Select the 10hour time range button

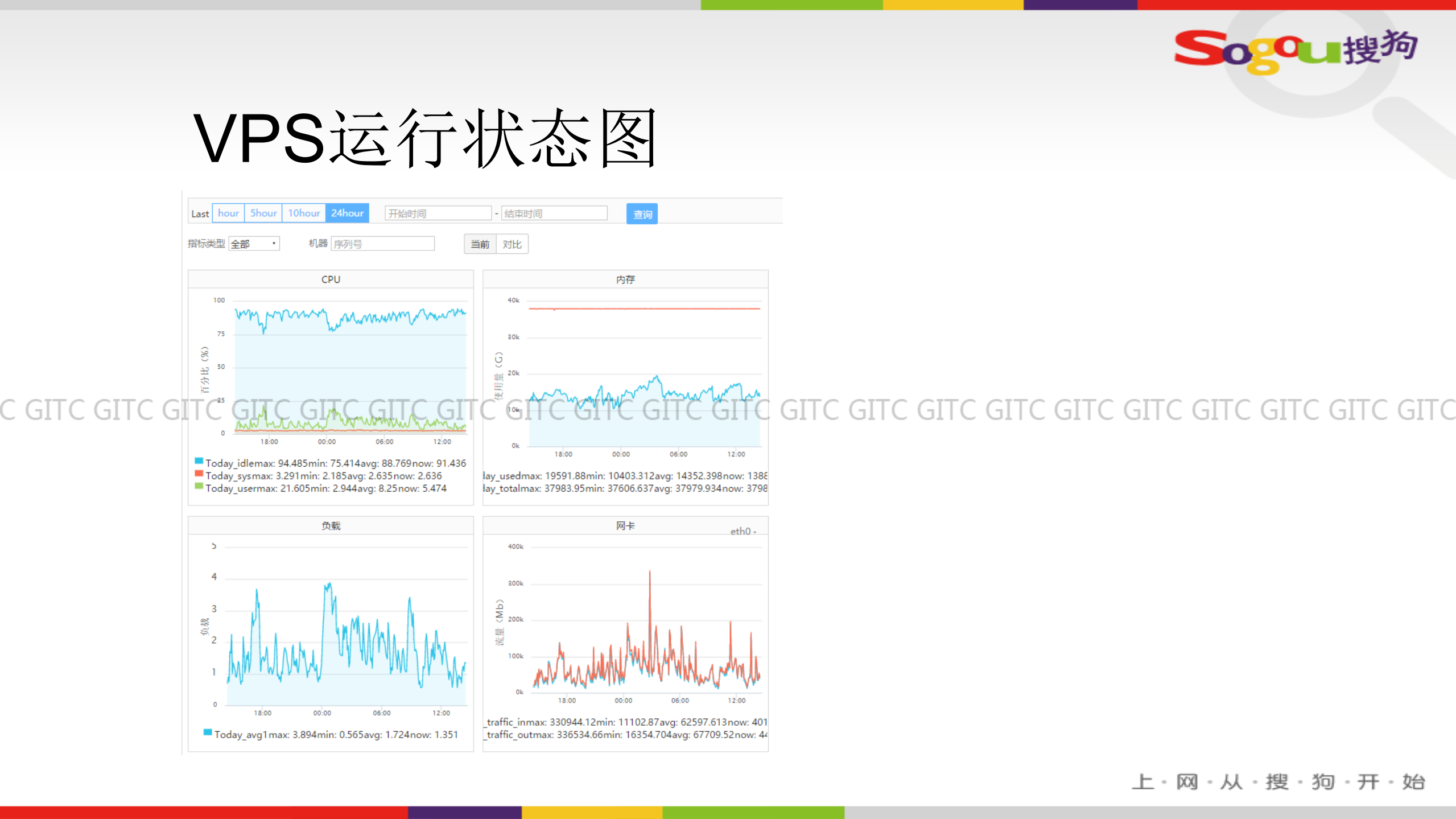[304, 213]
